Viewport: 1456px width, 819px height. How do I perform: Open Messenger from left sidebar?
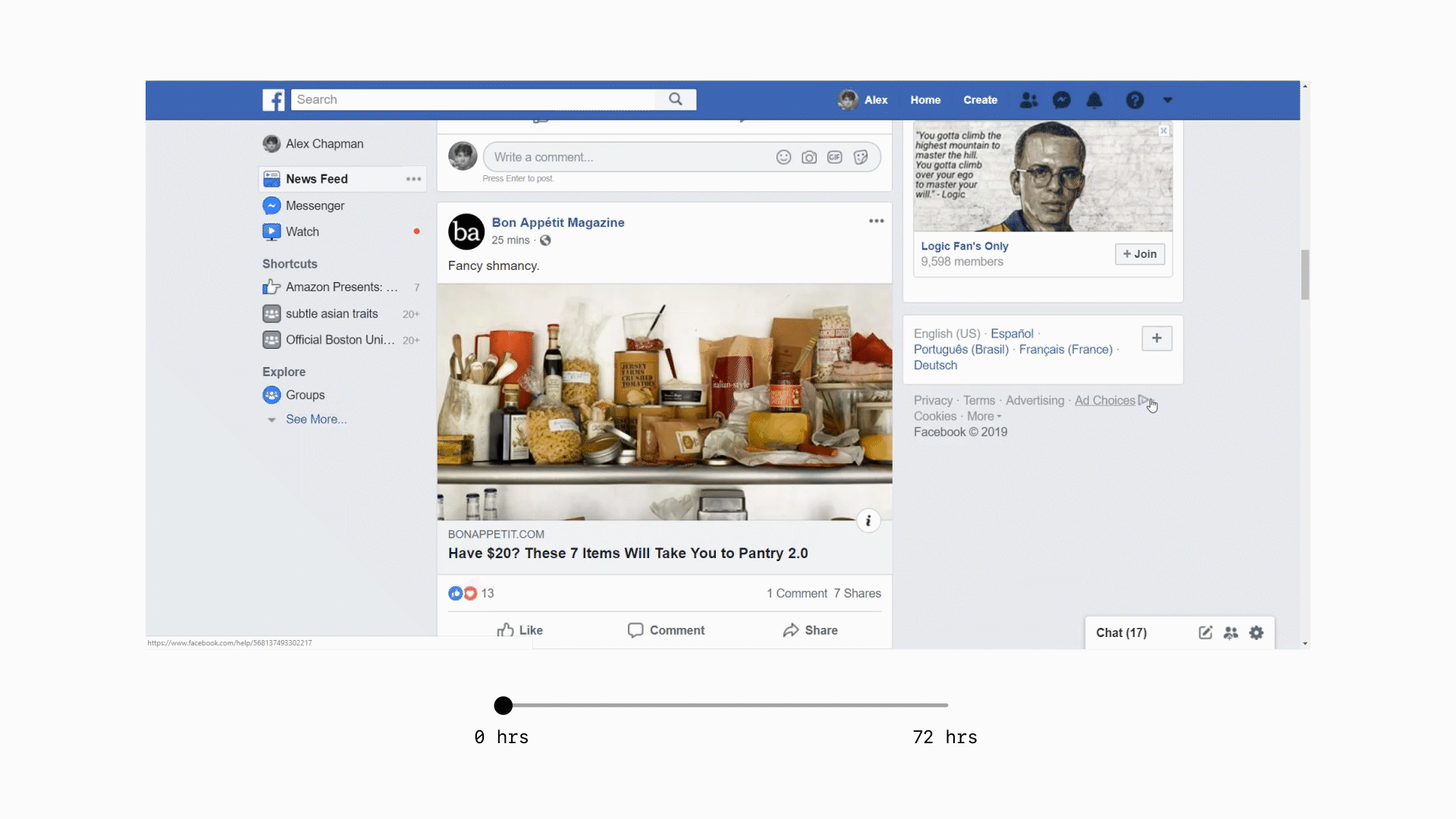click(x=315, y=206)
